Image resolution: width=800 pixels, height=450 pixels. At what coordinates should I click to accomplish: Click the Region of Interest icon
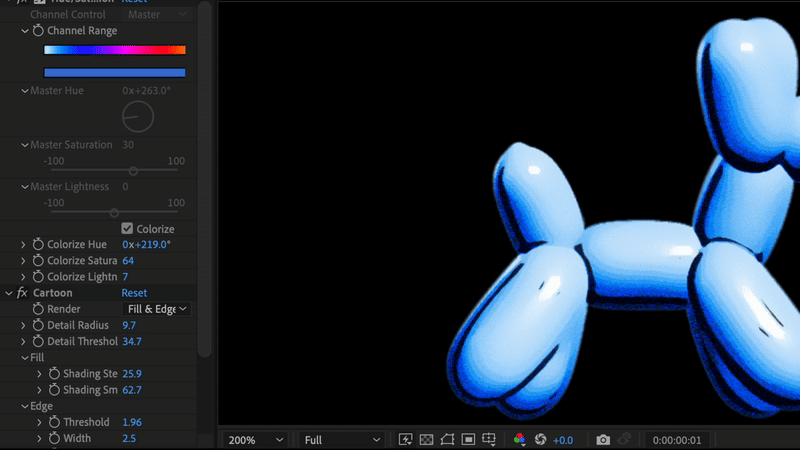pyautogui.click(x=468, y=439)
